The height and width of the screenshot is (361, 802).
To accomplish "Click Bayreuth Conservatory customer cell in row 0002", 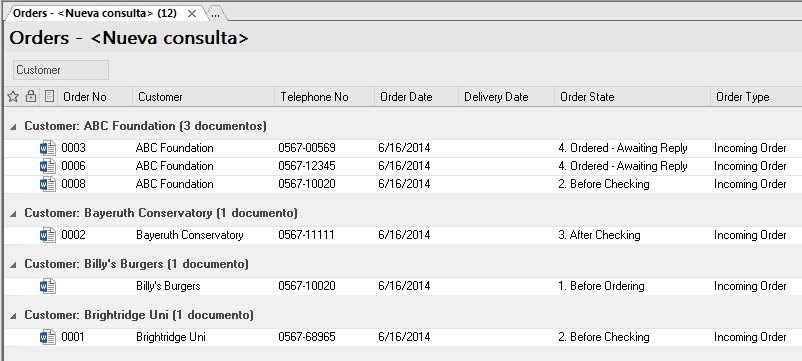I will (x=190, y=235).
